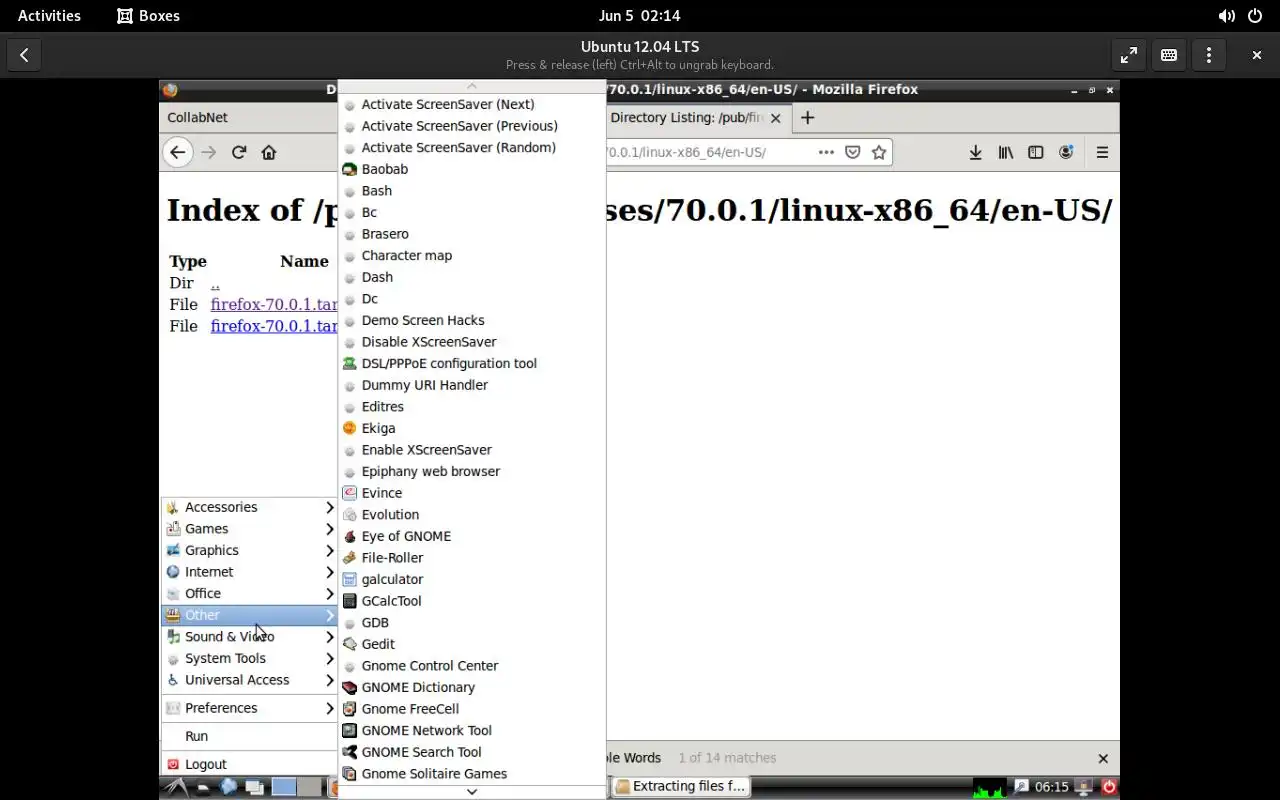Screen dimensions: 1280x800
Task: Open host system volume indicator
Action: 1226,16
